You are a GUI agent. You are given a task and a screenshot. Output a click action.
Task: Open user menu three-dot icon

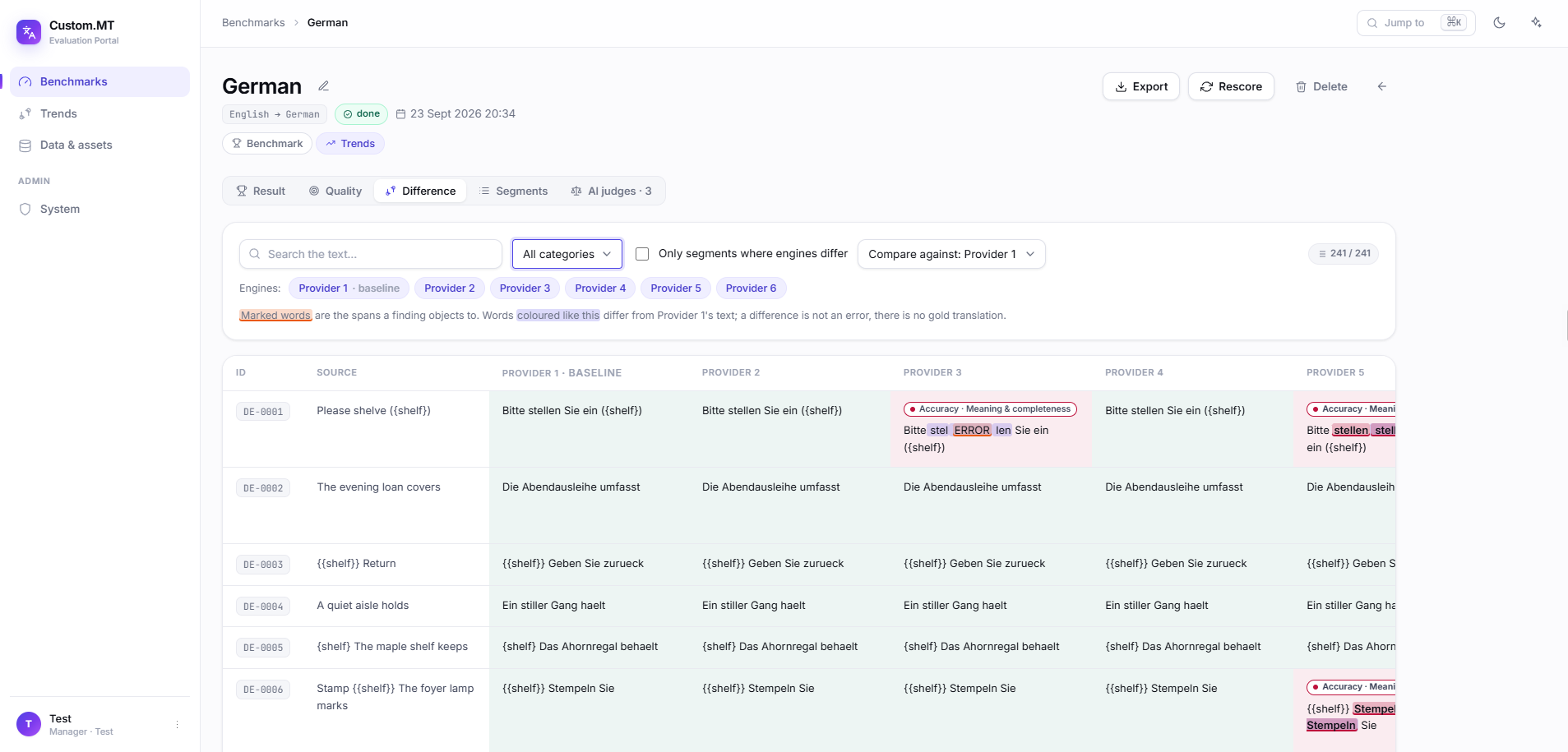point(177,724)
